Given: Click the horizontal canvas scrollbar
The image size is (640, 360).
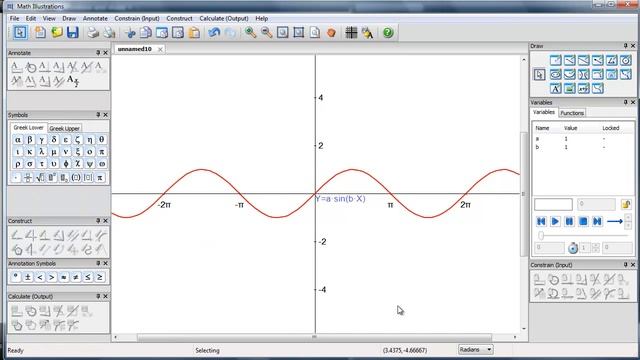Looking at the screenshot, I should coord(314,338).
